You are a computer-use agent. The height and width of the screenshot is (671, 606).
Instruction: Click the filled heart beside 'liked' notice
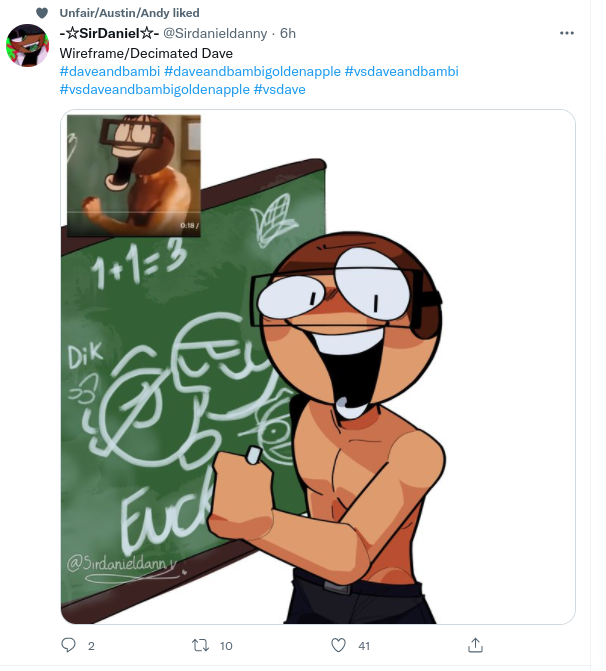42,13
